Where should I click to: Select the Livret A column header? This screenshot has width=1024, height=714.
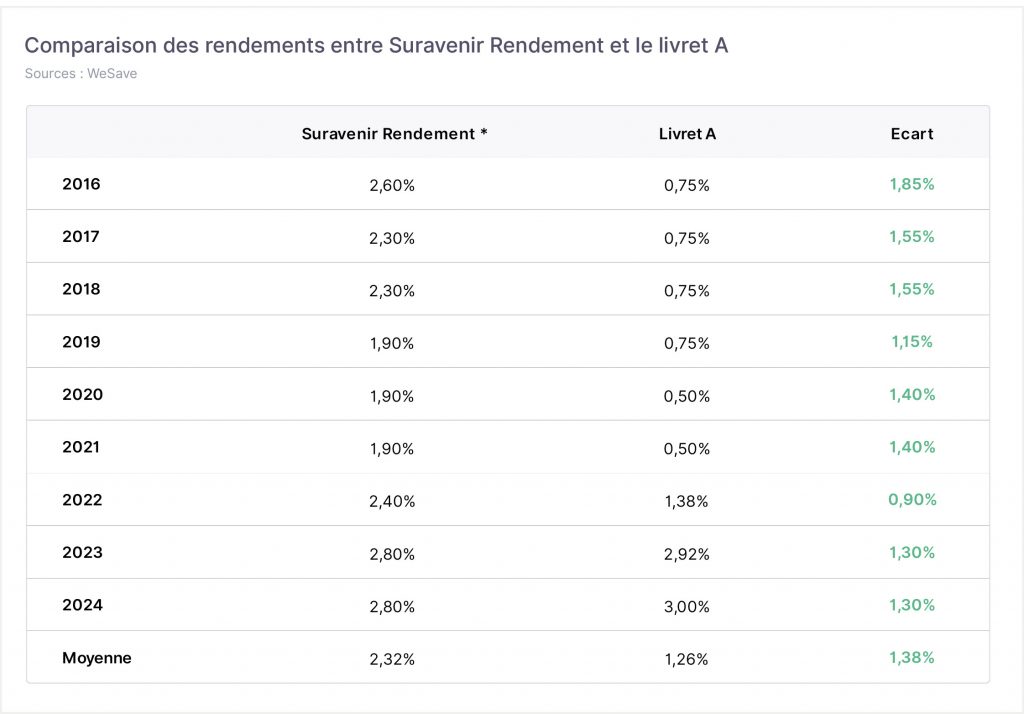tap(687, 134)
